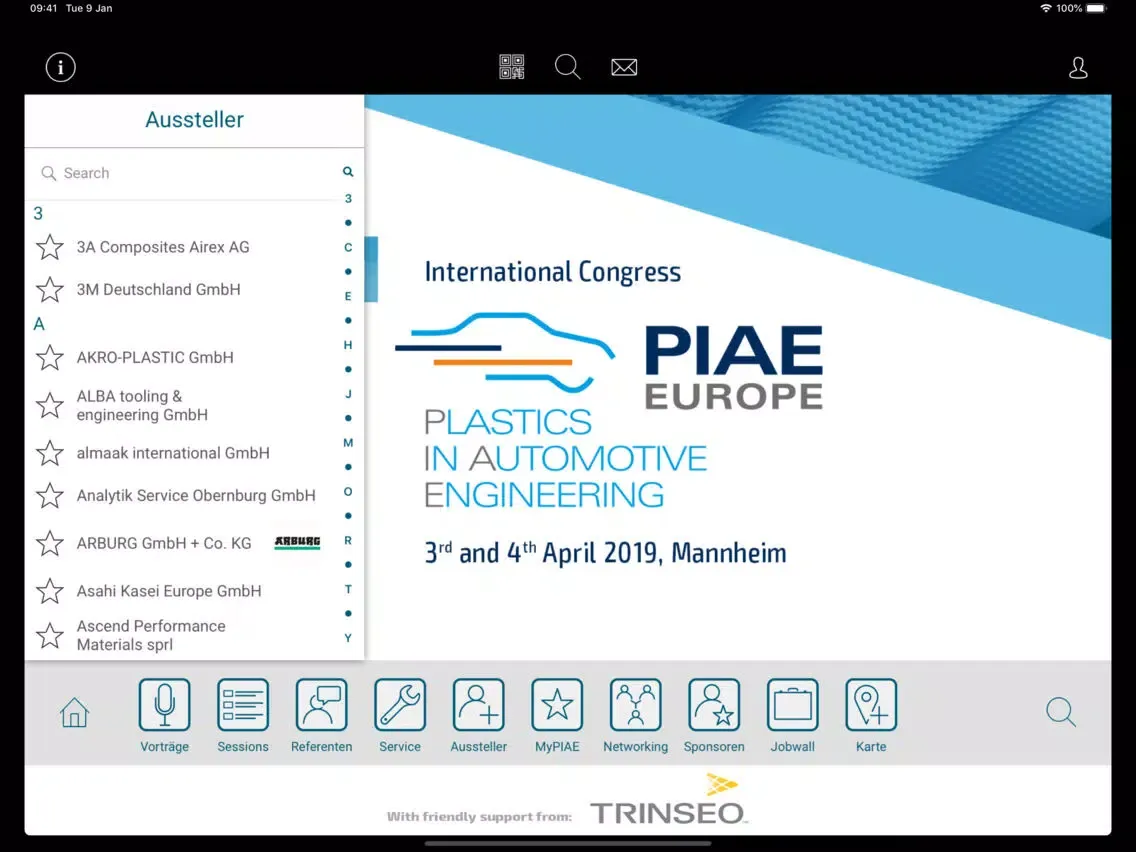
Task: Jump to index letter T
Action: pyautogui.click(x=348, y=589)
